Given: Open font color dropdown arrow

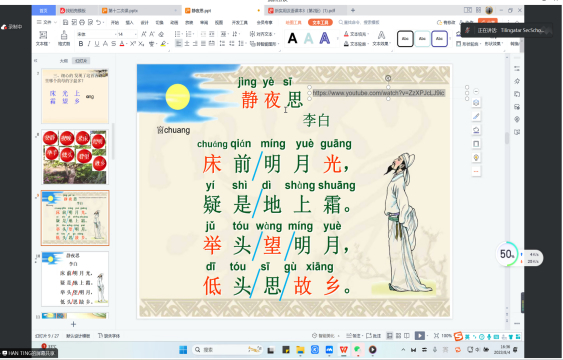Looking at the screenshot, I should click(x=126, y=44).
